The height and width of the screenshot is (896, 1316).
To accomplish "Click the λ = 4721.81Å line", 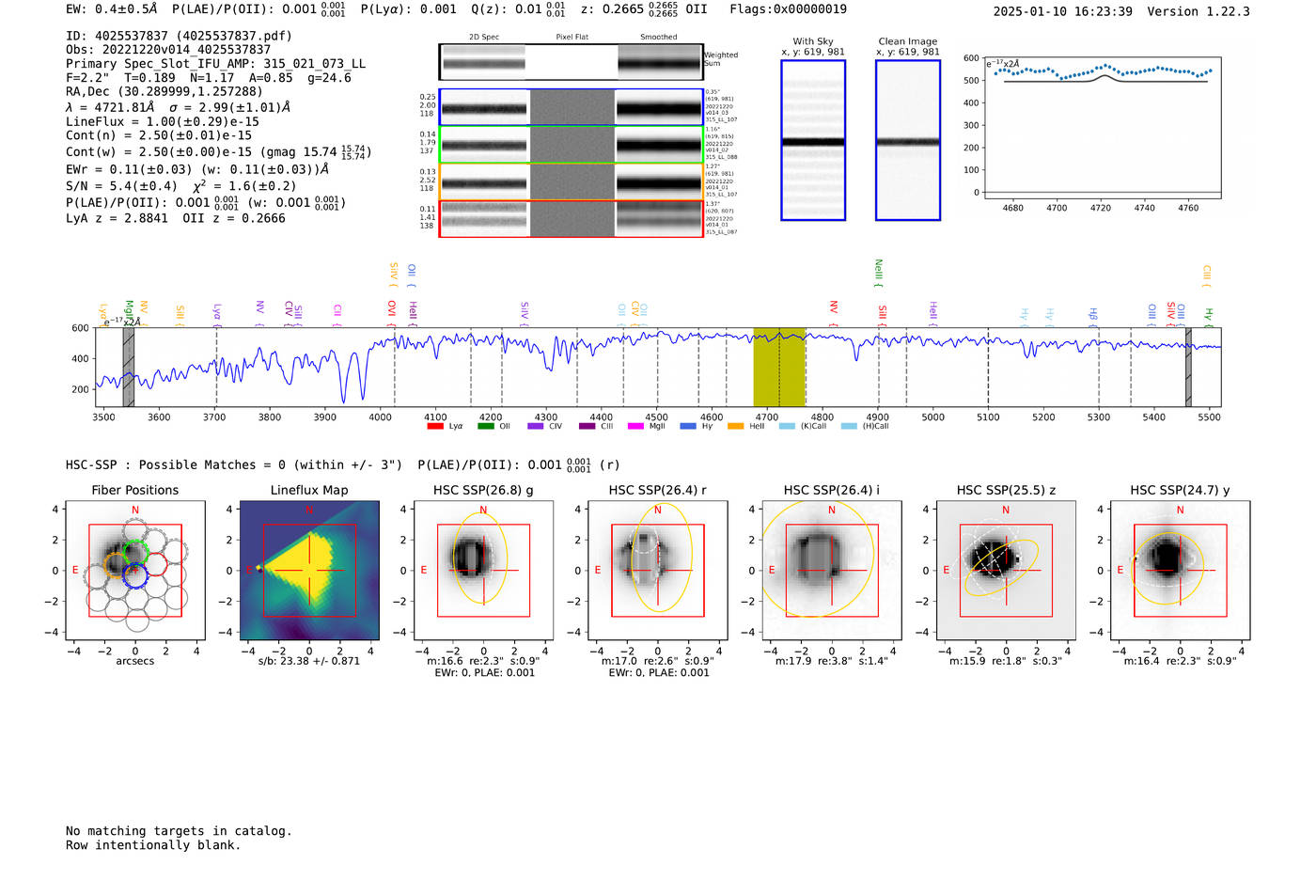I will pos(178,107).
